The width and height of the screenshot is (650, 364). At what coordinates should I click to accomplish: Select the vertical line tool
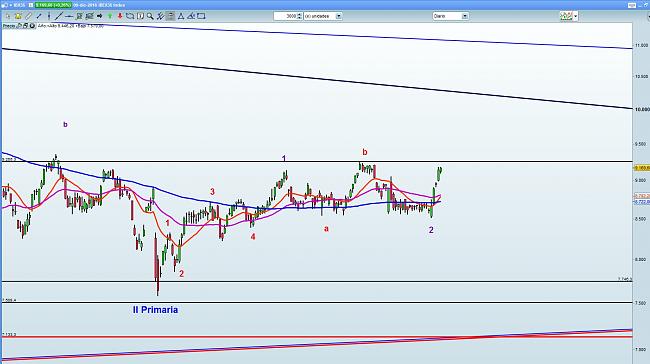click(49, 16)
